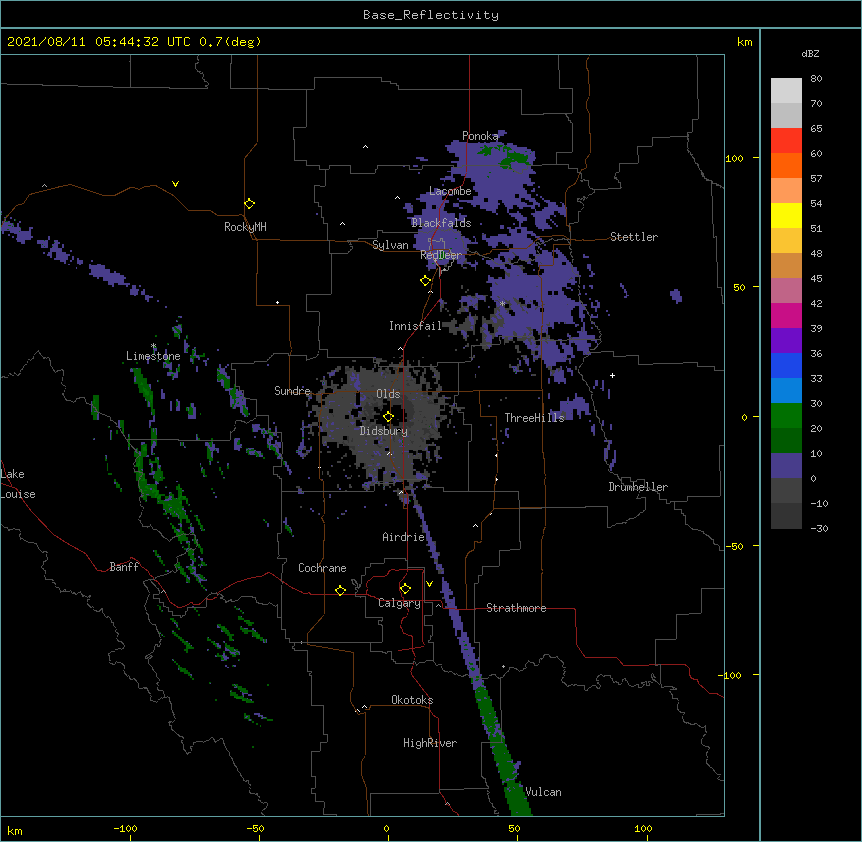862x842 pixels.
Task: Click the Limestone label
Action: click(x=153, y=356)
